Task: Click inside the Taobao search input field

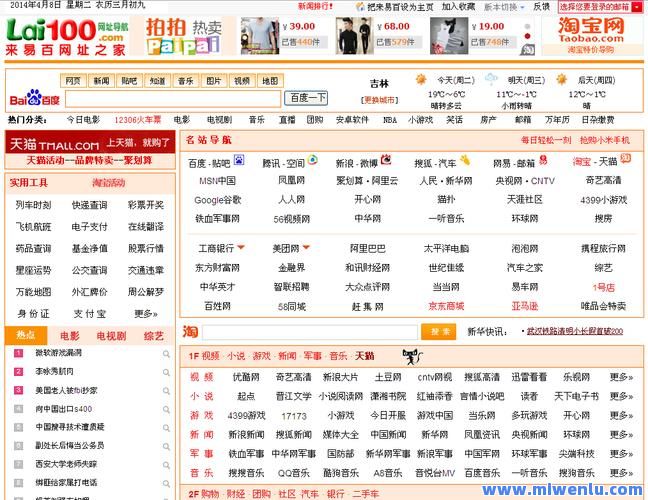Action: point(310,332)
